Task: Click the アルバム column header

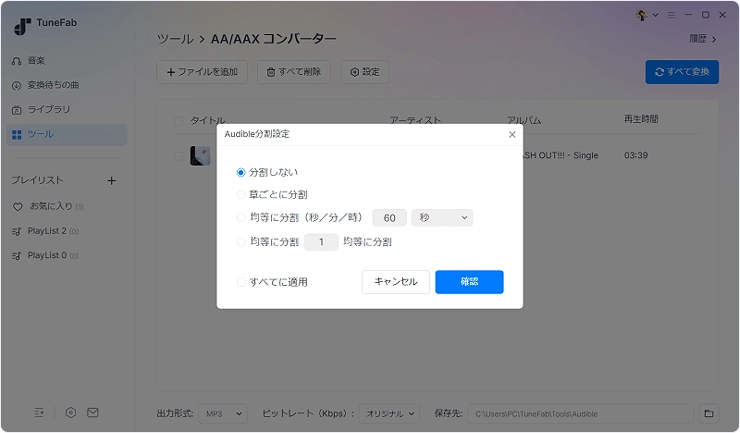Action: coord(524,120)
